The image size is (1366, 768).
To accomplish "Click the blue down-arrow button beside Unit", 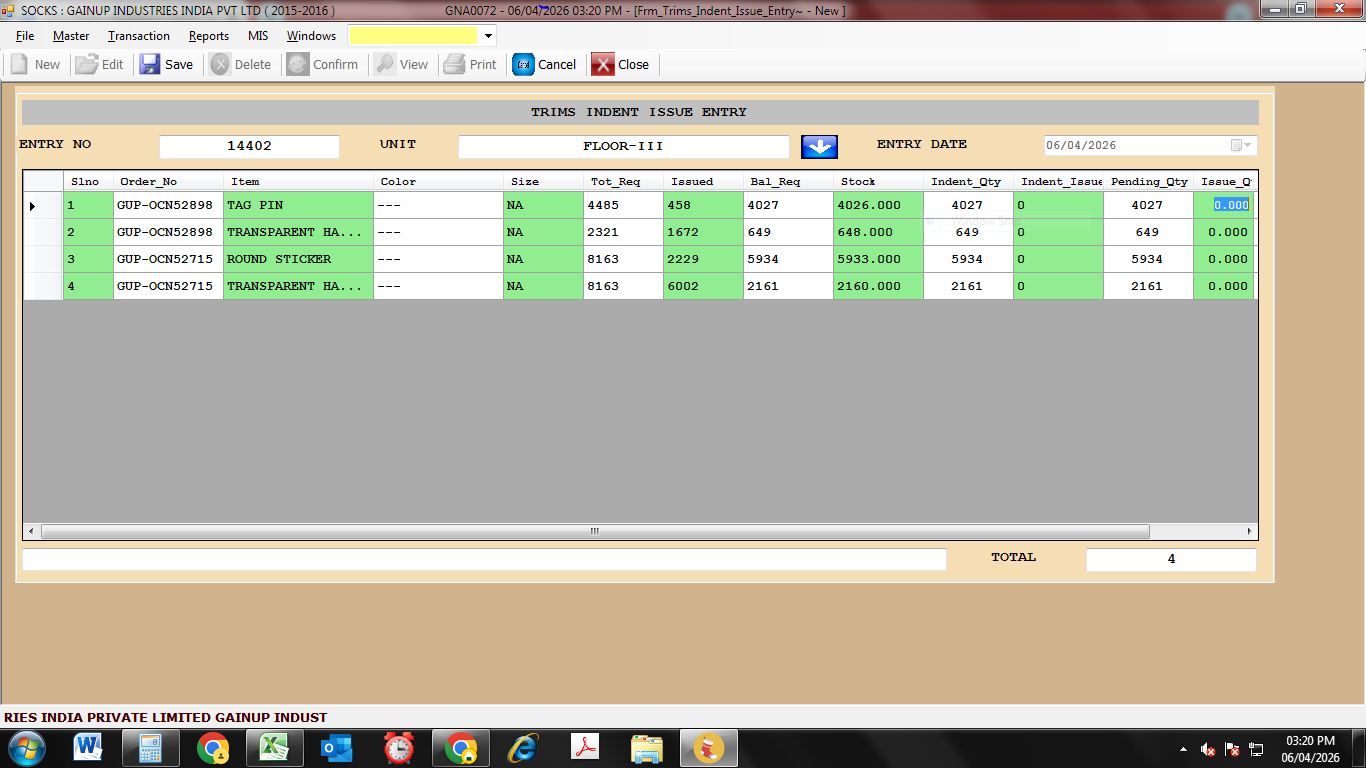I will 819,146.
